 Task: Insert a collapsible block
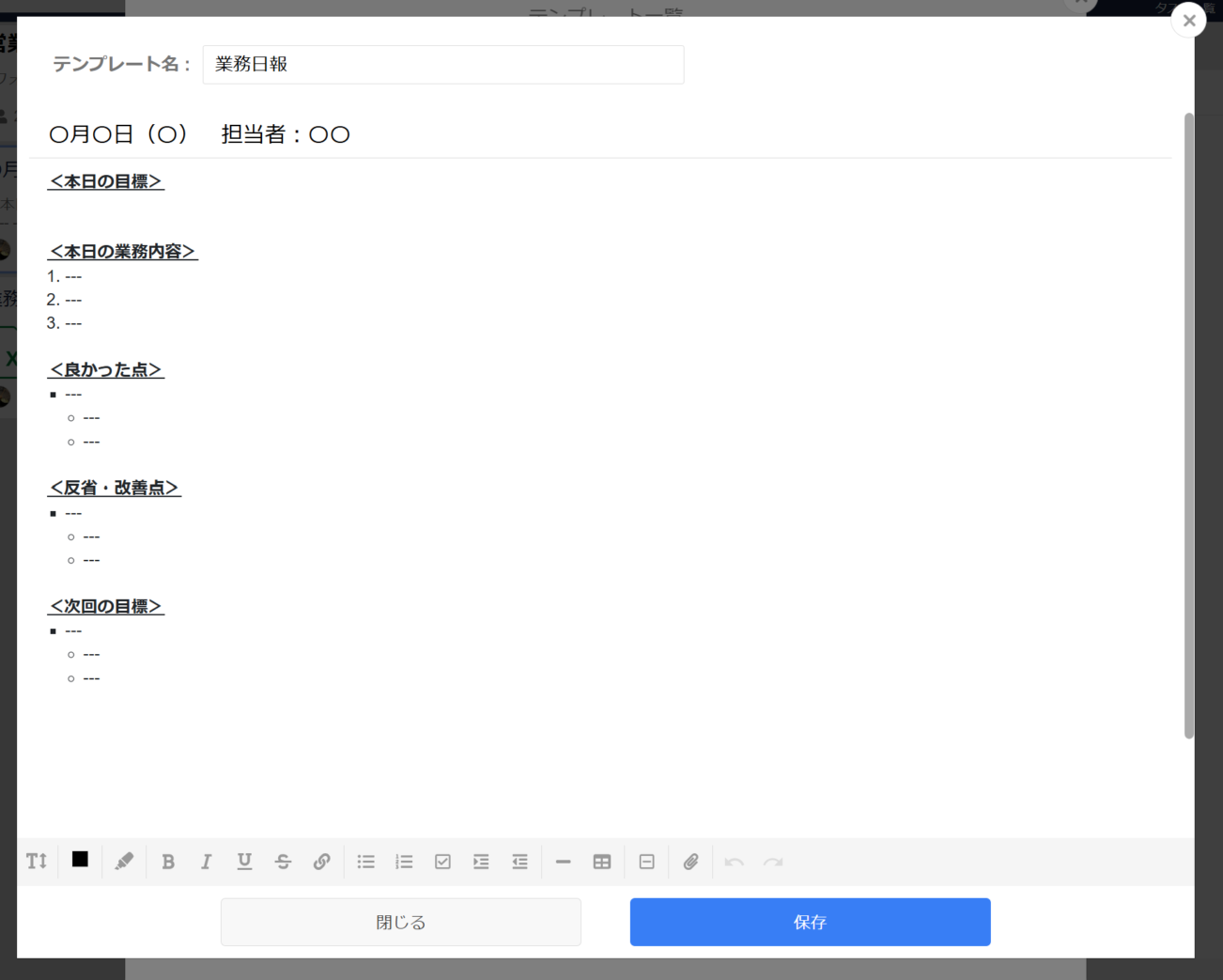click(x=646, y=862)
